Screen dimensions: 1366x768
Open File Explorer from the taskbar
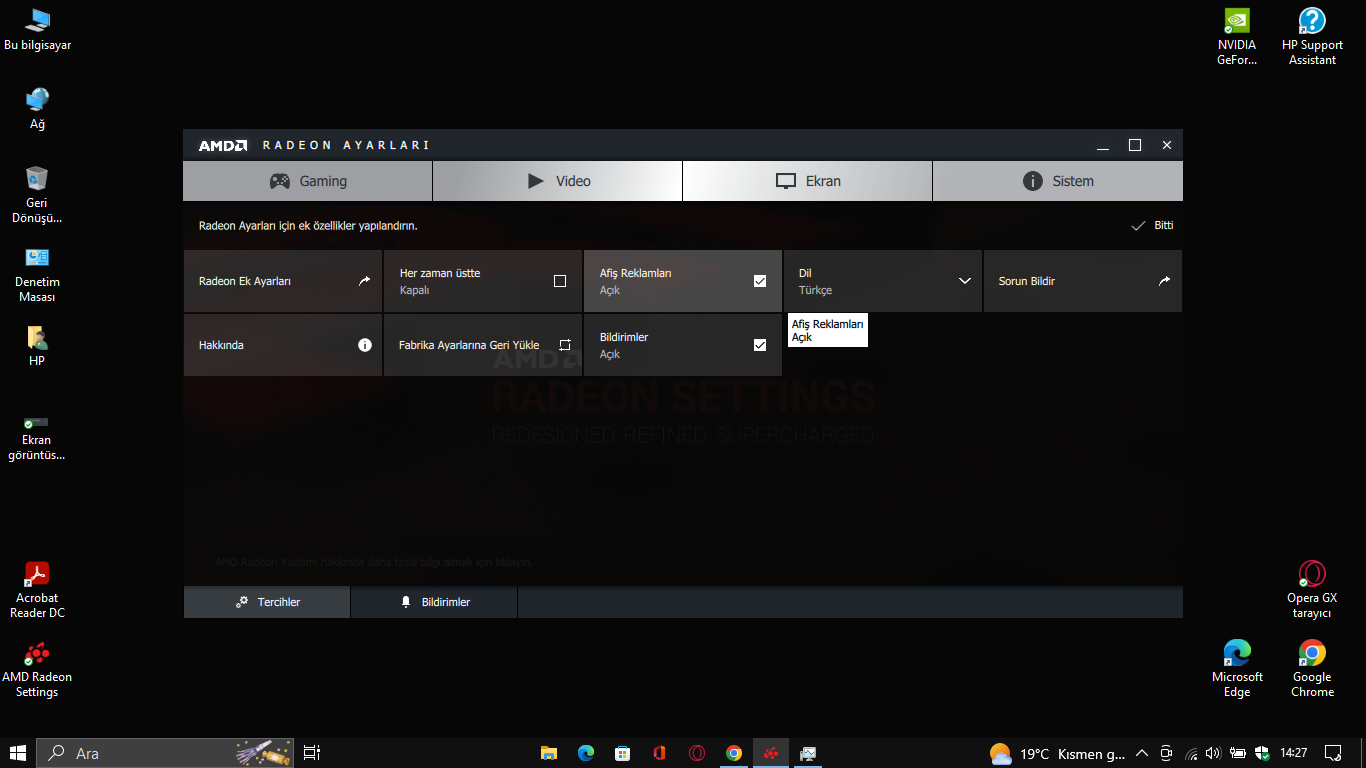[x=548, y=753]
